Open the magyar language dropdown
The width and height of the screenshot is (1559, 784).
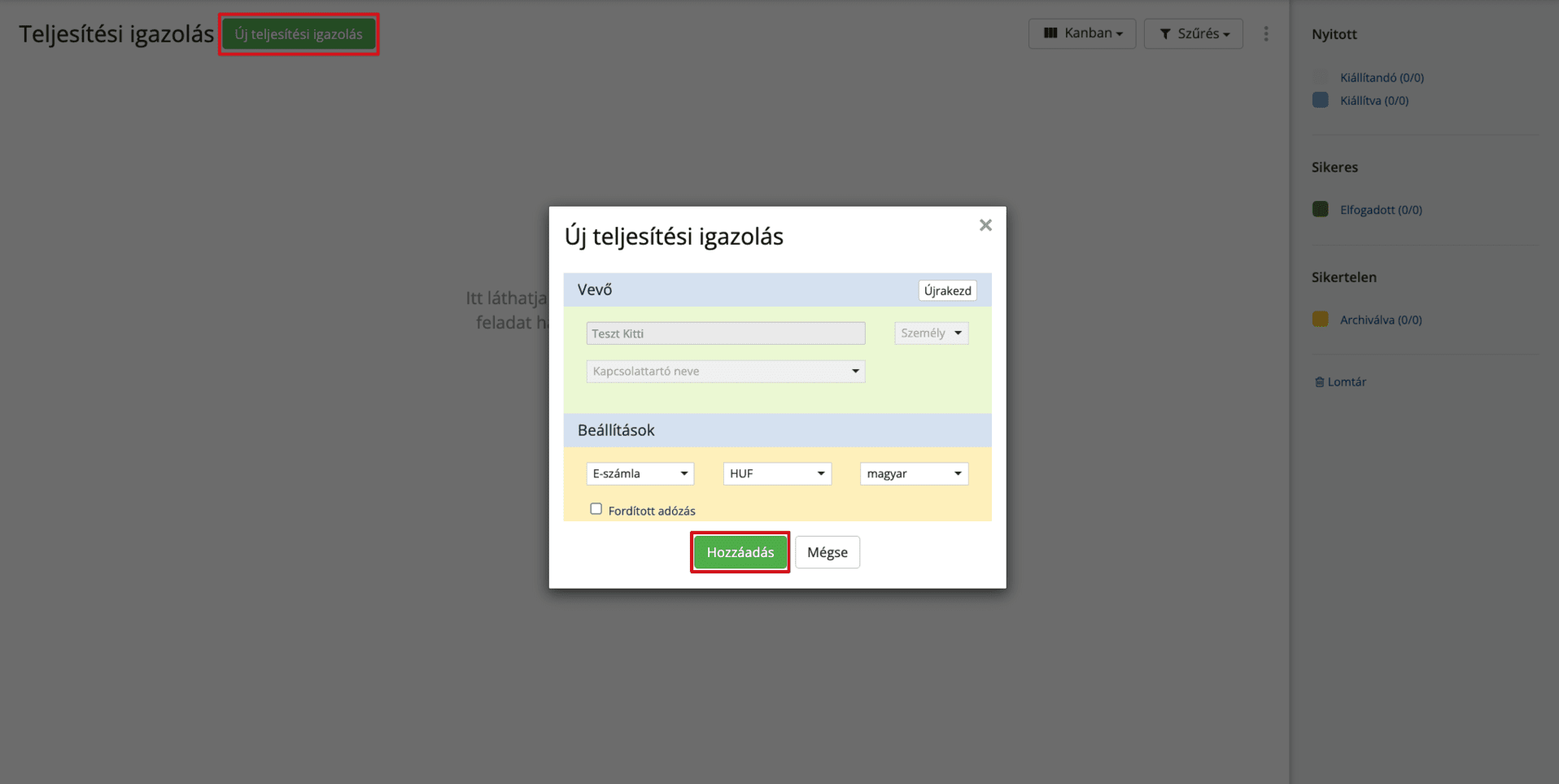[x=914, y=473]
